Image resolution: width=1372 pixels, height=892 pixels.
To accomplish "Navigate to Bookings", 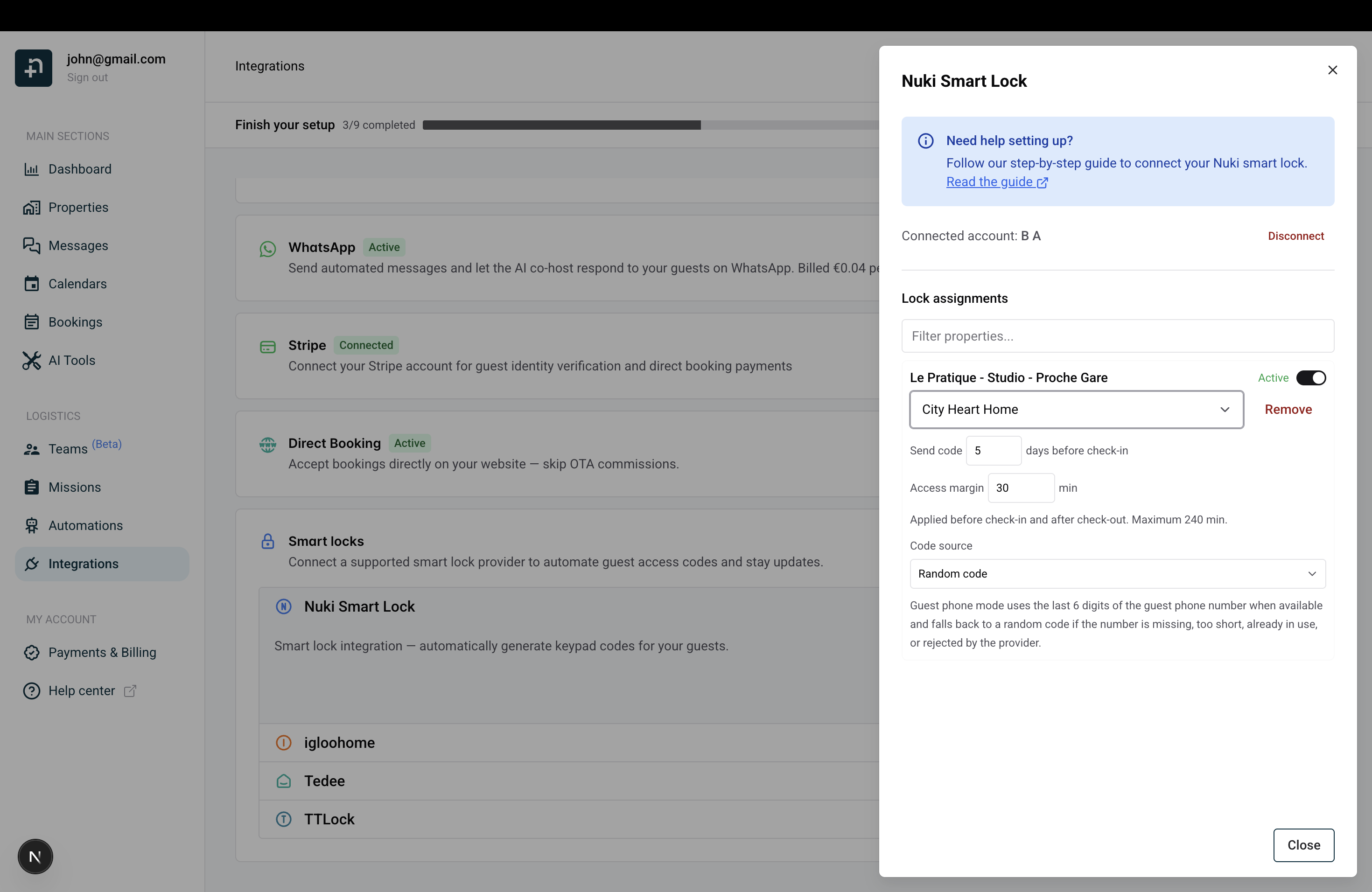I will pyautogui.click(x=102, y=322).
